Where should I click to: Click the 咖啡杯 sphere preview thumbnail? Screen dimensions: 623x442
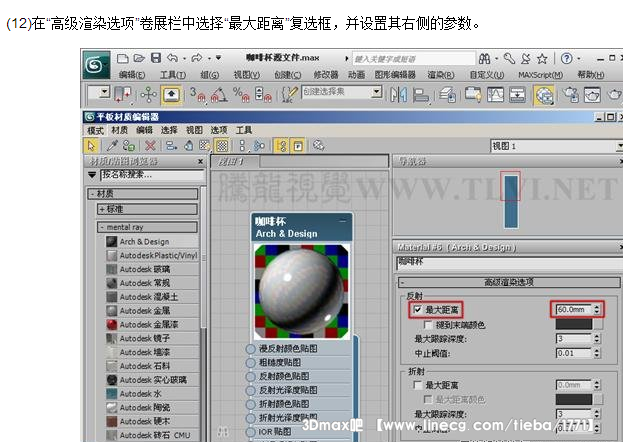tap(302, 291)
